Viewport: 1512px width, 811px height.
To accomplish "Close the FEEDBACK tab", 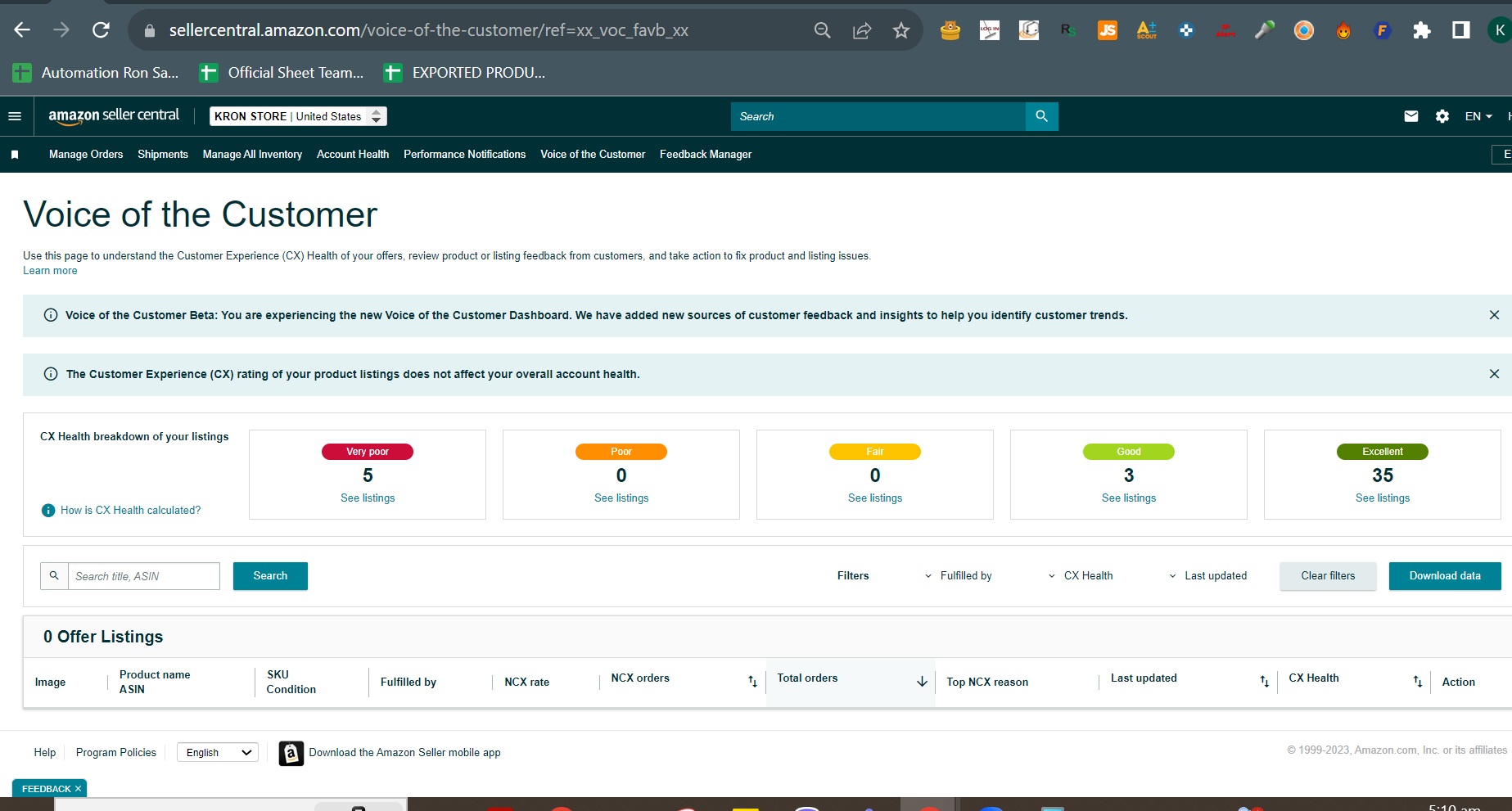I will point(78,789).
